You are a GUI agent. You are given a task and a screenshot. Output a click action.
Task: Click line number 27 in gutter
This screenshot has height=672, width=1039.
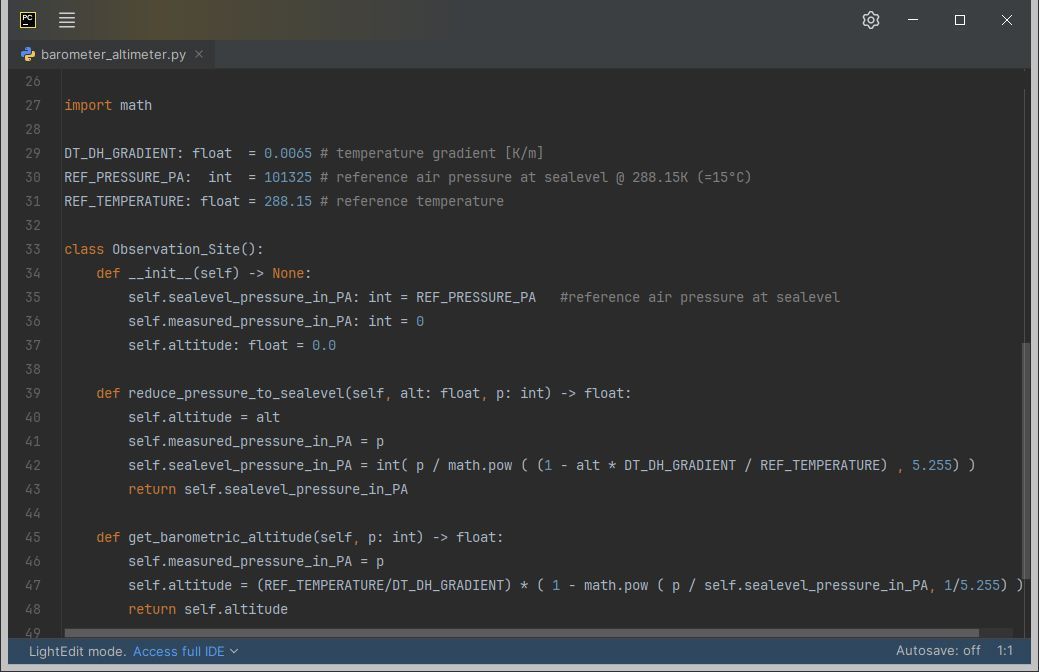click(x=33, y=105)
